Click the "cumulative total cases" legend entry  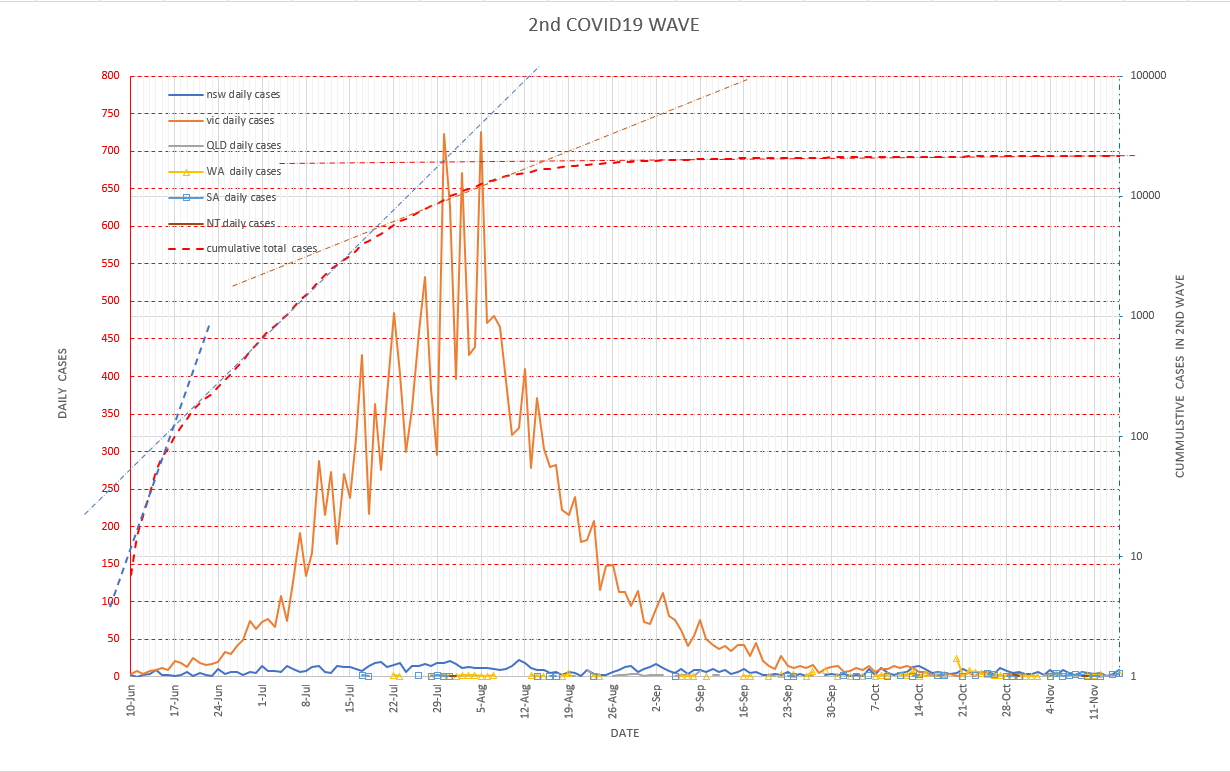tap(243, 248)
